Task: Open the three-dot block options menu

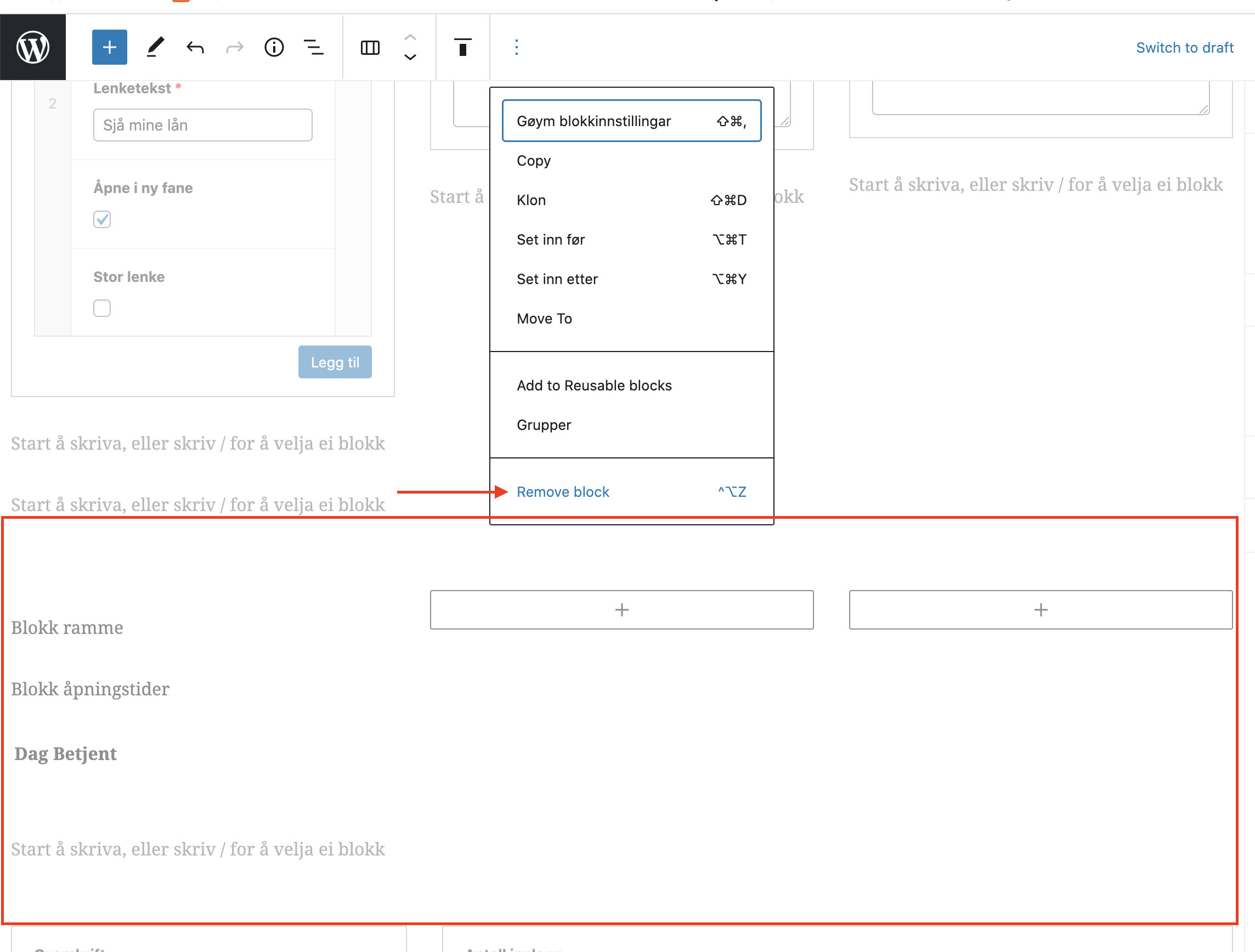Action: [x=516, y=47]
